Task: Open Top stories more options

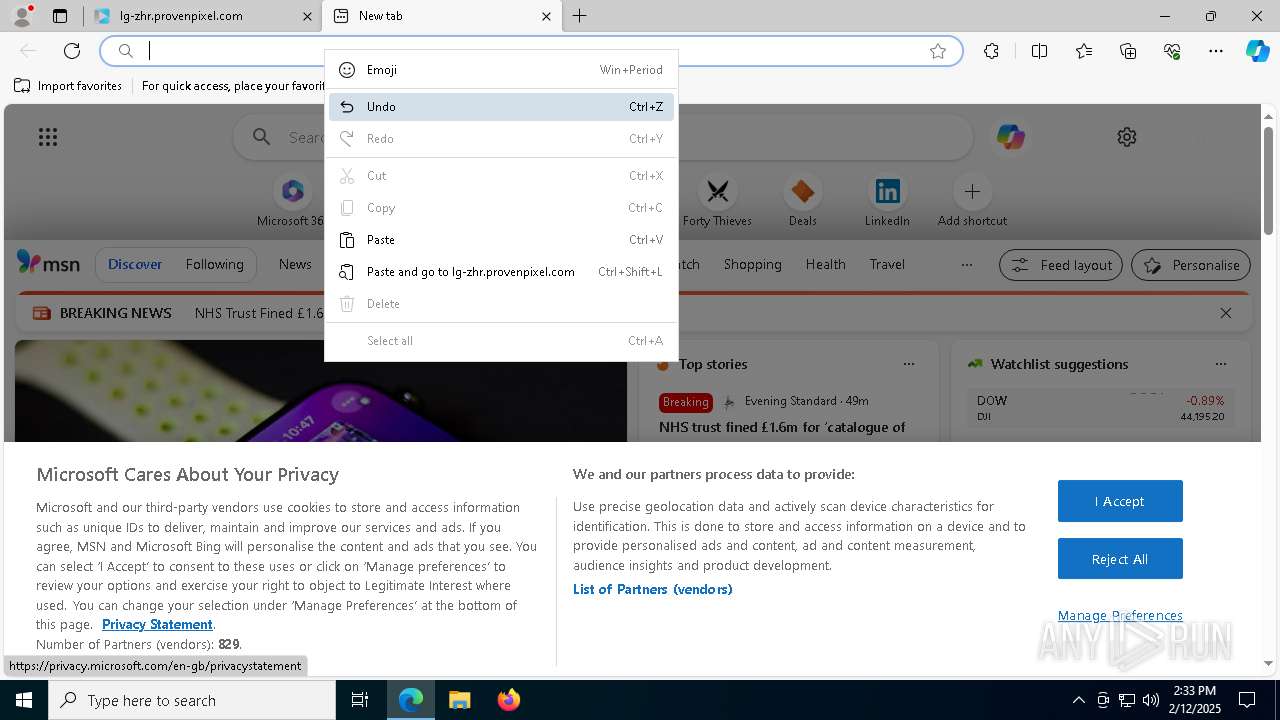Action: (909, 364)
